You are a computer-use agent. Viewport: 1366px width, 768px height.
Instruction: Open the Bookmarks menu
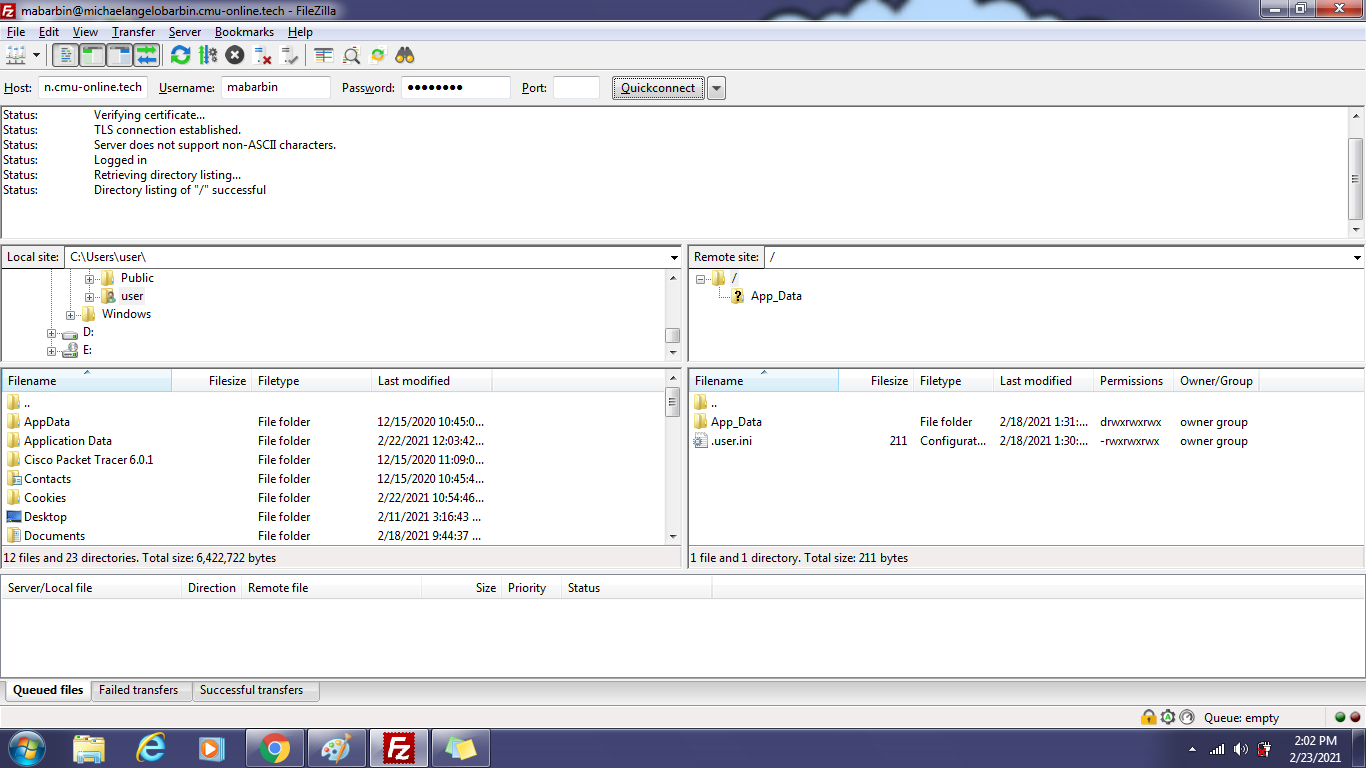244,32
